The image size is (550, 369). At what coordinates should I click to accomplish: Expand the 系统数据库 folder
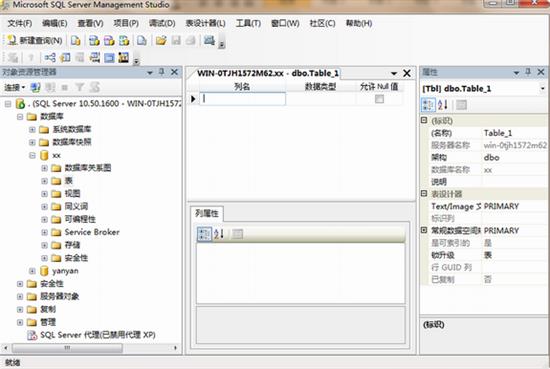pyautogui.click(x=32, y=129)
